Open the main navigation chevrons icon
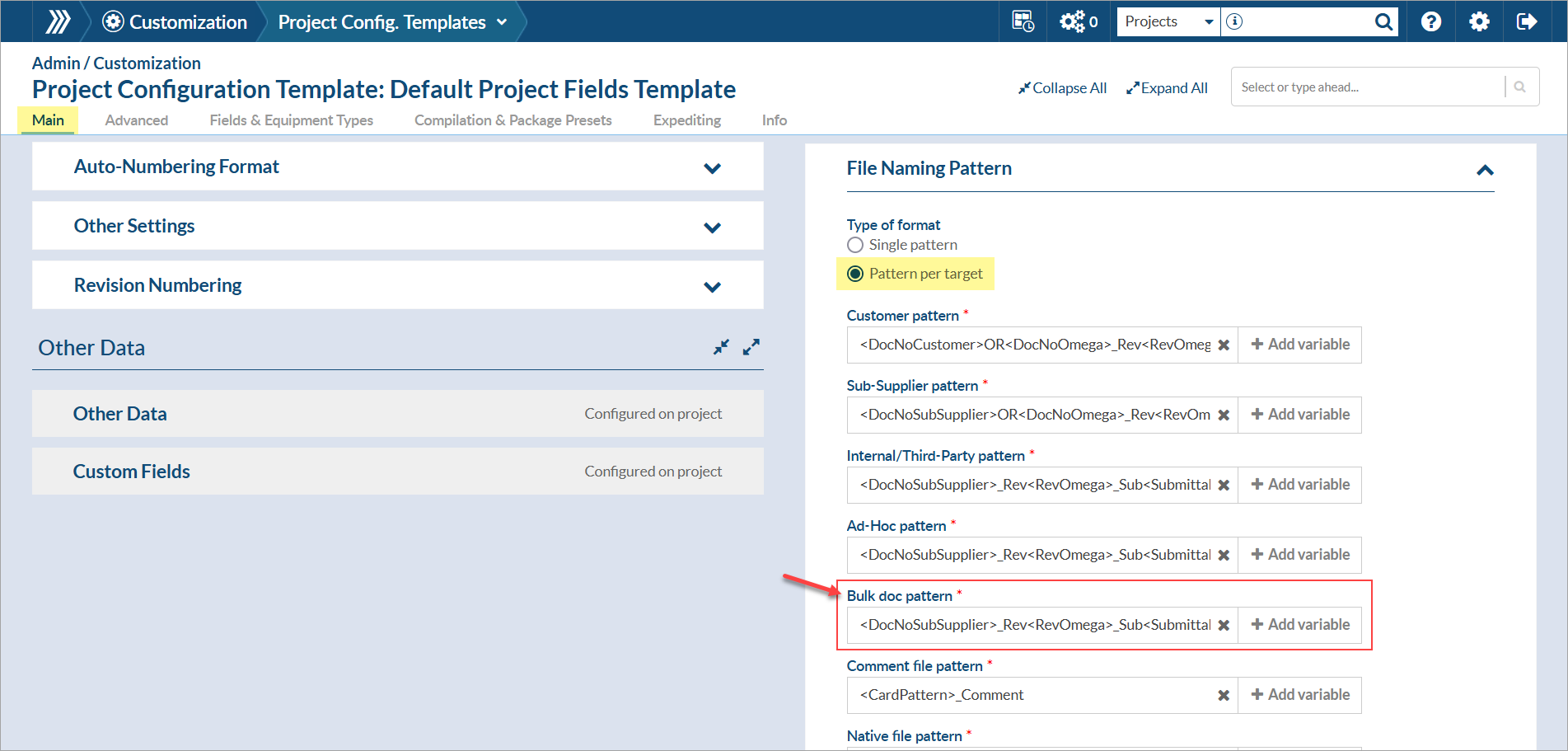 pos(58,21)
